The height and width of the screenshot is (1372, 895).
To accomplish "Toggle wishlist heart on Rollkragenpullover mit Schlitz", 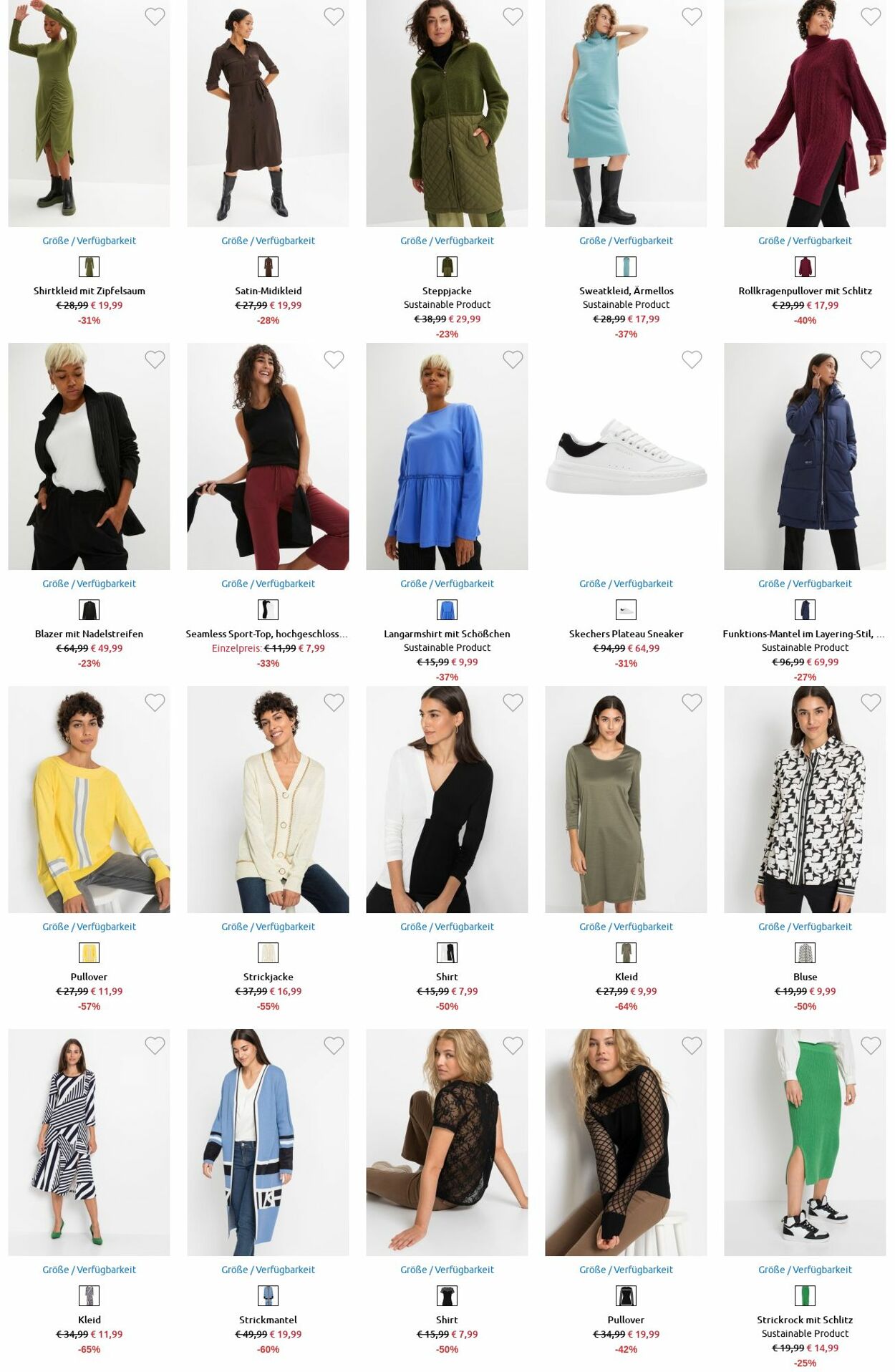I will 871,16.
